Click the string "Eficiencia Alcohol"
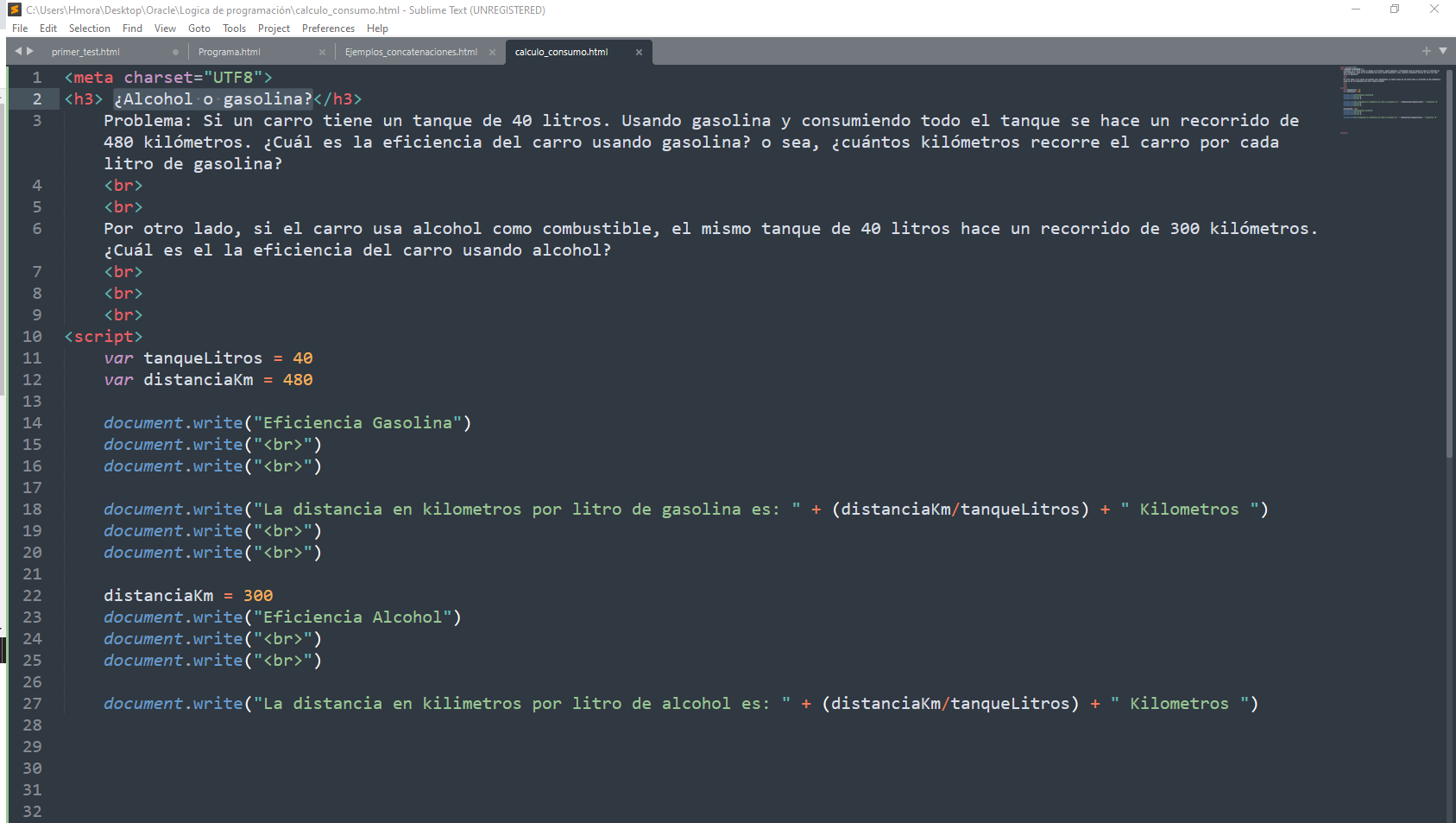Screen dimensions: 1456x823 tap(352, 617)
